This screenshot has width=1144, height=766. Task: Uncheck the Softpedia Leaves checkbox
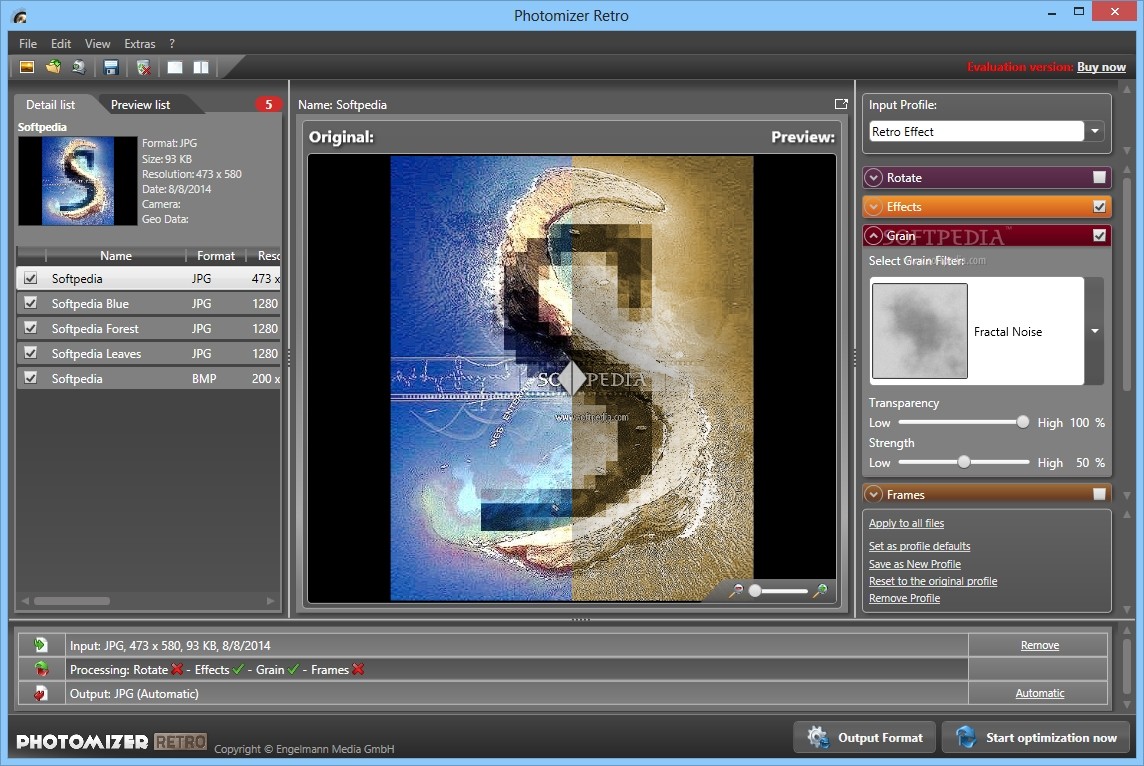(x=31, y=352)
